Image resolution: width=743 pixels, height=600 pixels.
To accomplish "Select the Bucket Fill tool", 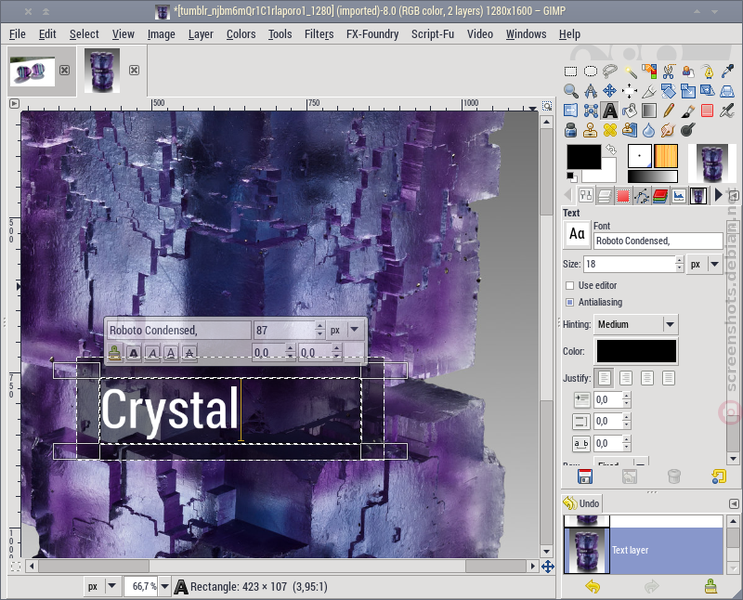I will point(630,110).
